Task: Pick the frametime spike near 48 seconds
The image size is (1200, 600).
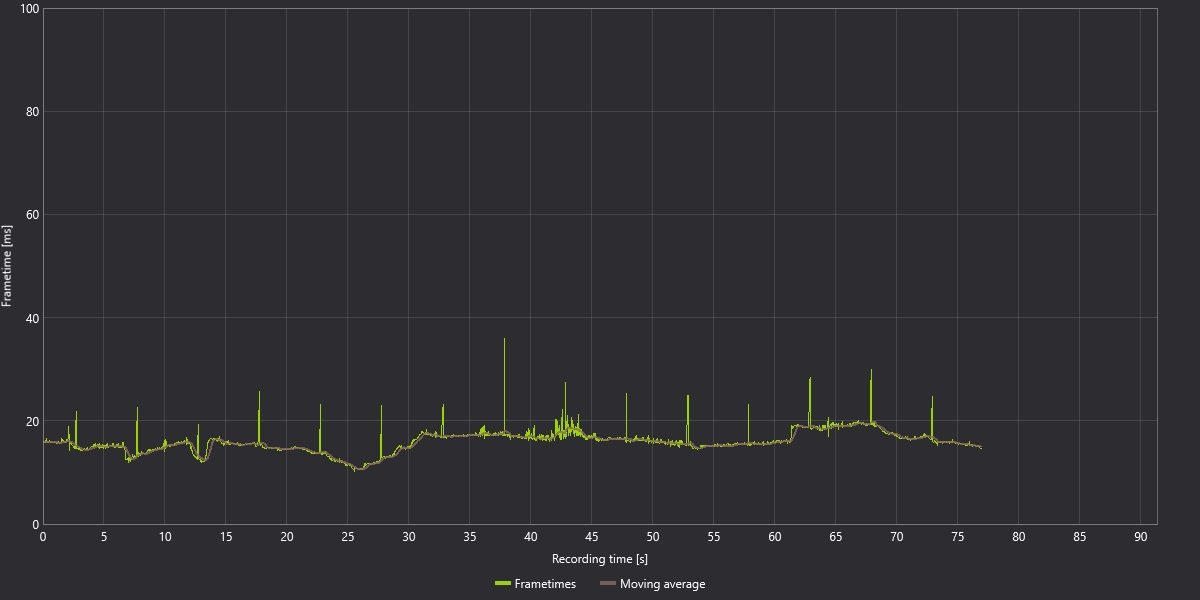Action: coord(627,415)
